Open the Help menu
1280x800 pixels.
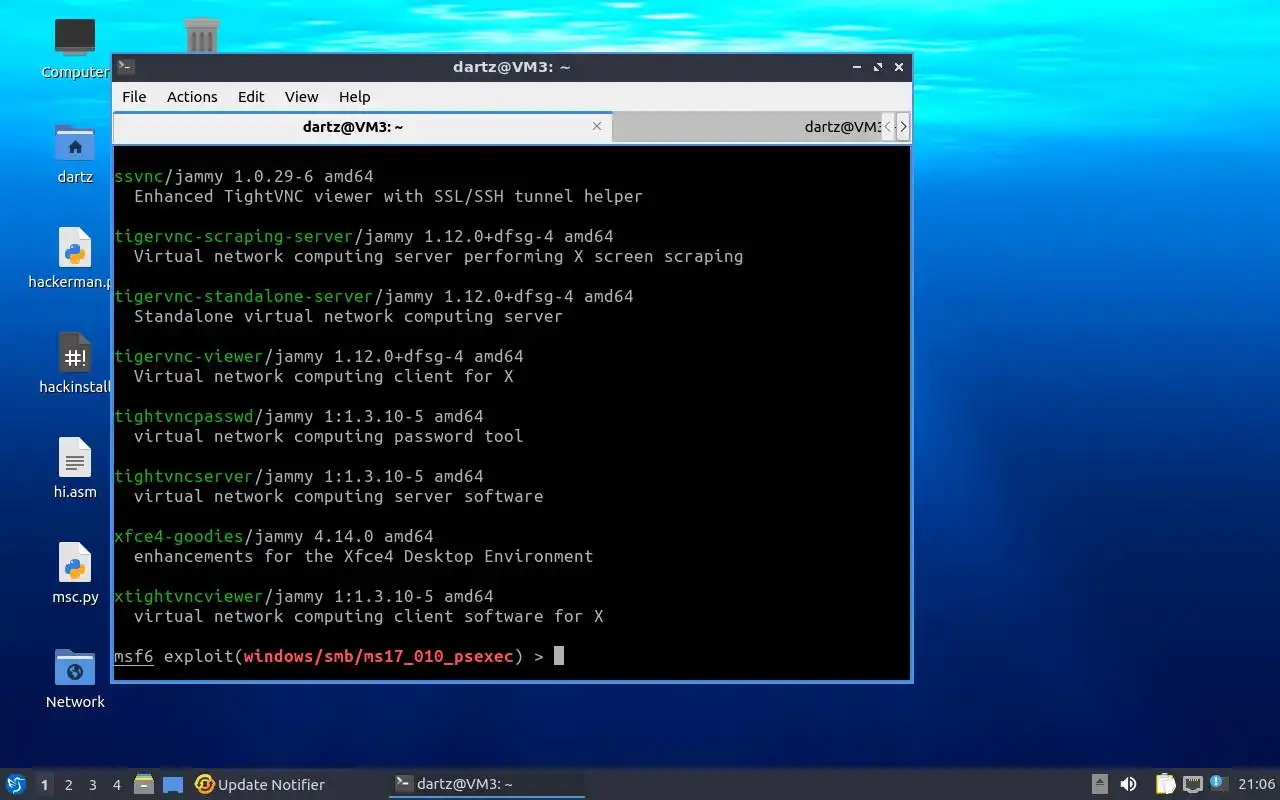(354, 97)
